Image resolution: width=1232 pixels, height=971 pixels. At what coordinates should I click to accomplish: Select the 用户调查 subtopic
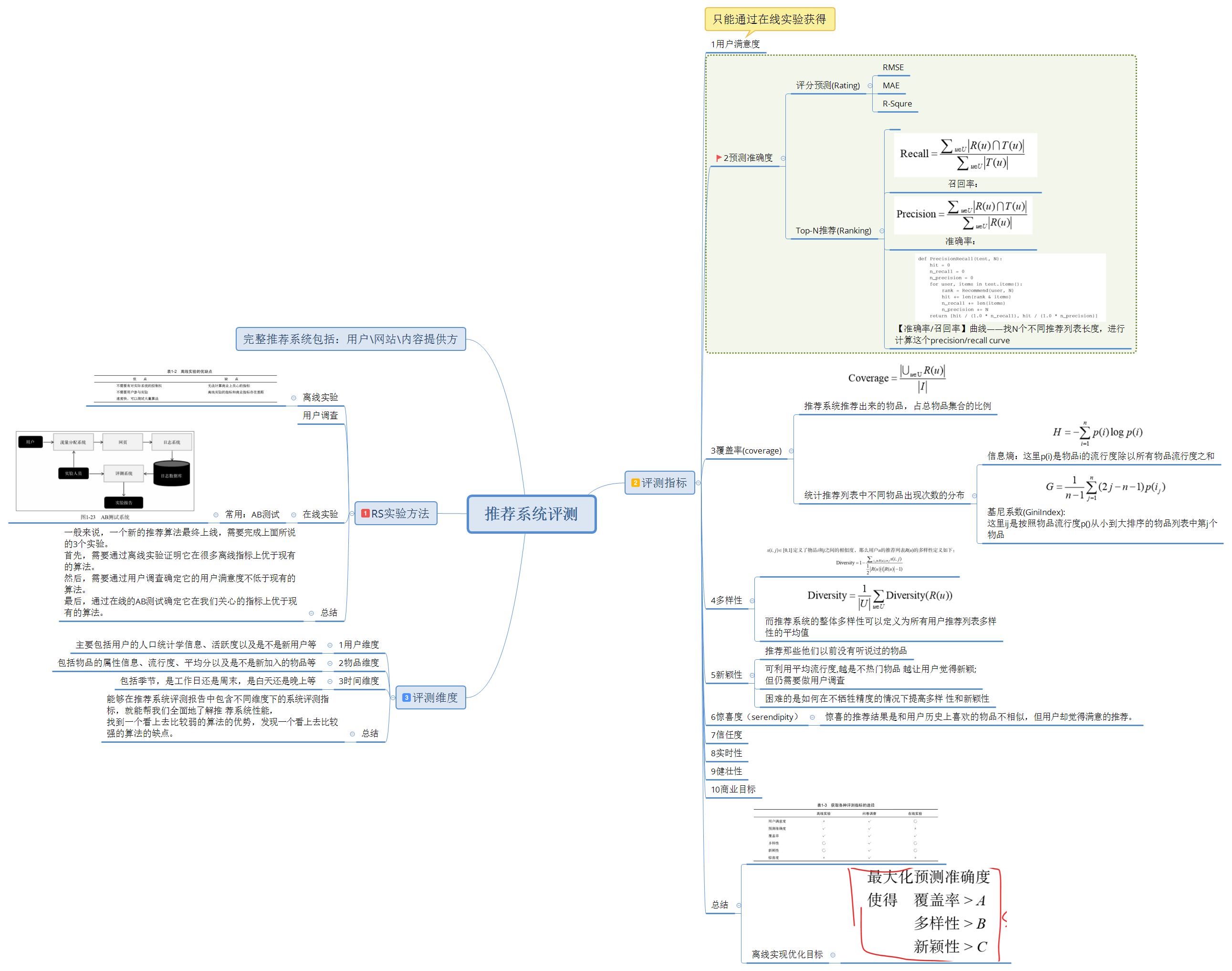(320, 416)
